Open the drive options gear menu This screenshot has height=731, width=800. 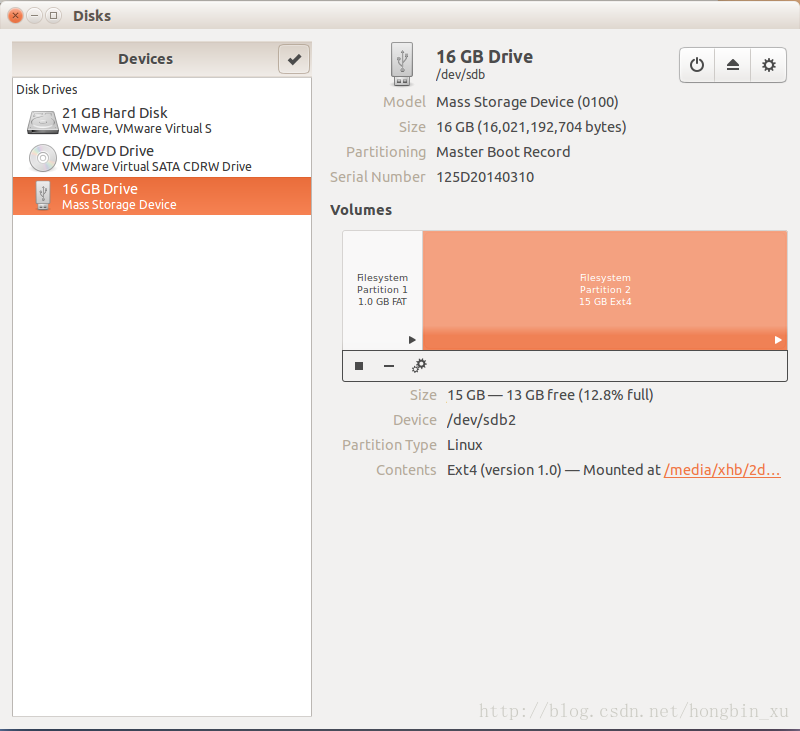tap(768, 65)
